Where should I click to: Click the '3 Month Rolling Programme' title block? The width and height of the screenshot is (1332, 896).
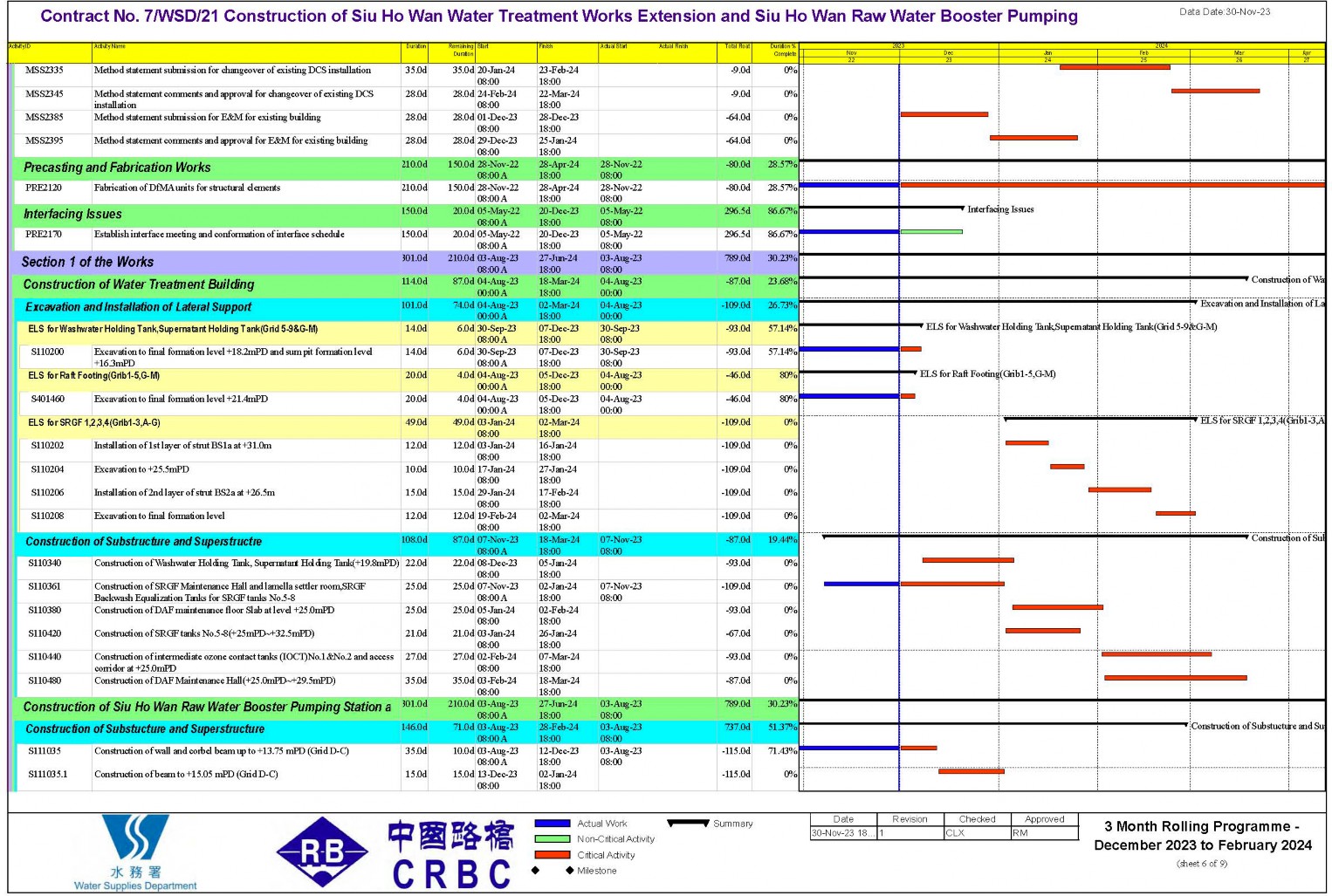[1202, 836]
